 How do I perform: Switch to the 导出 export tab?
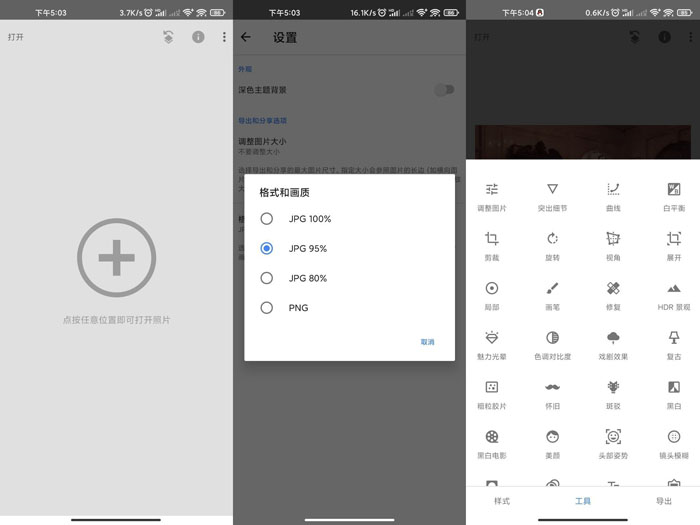click(663, 500)
